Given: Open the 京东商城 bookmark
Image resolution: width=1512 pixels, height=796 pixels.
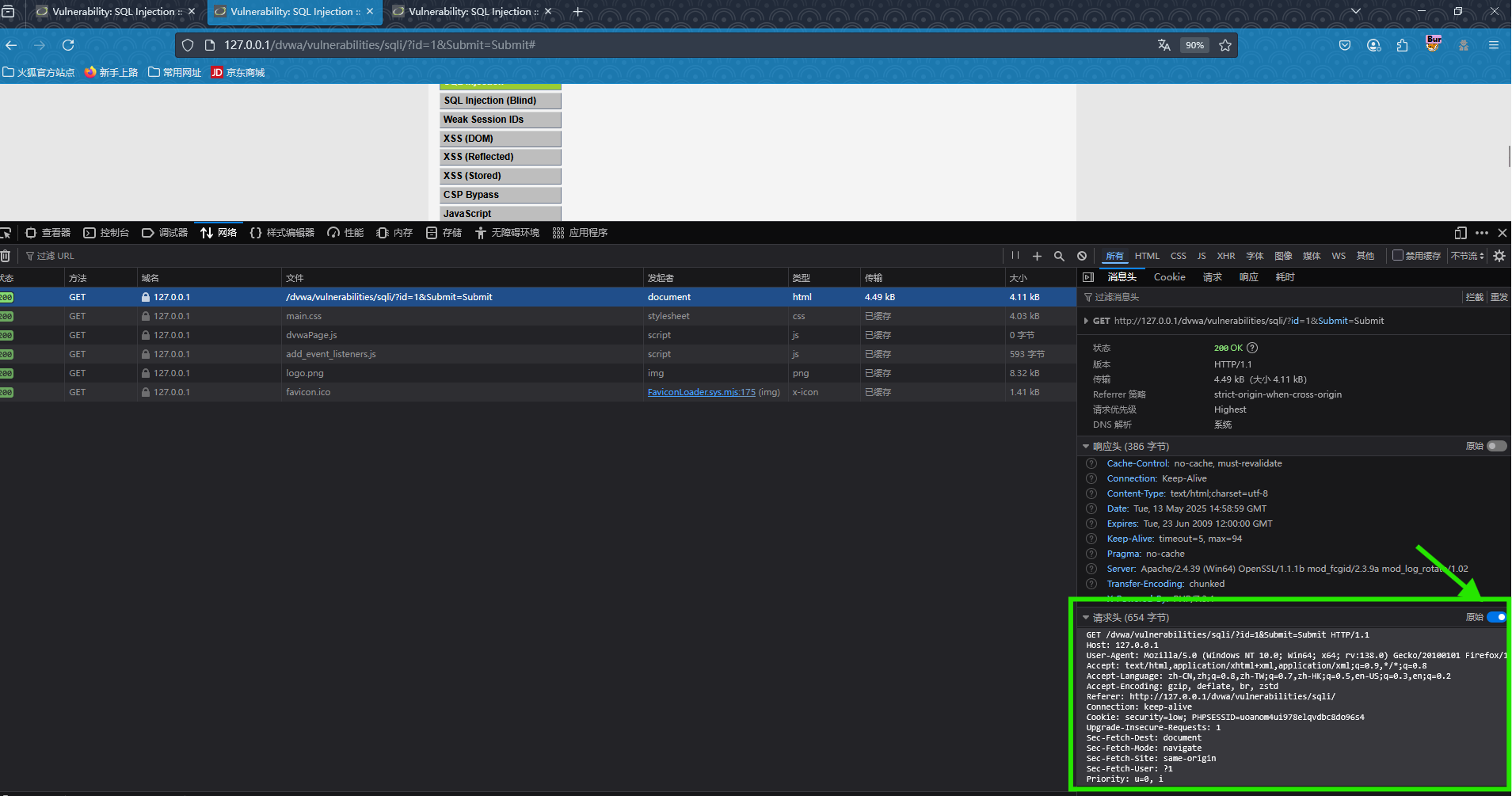Looking at the screenshot, I should click(238, 73).
